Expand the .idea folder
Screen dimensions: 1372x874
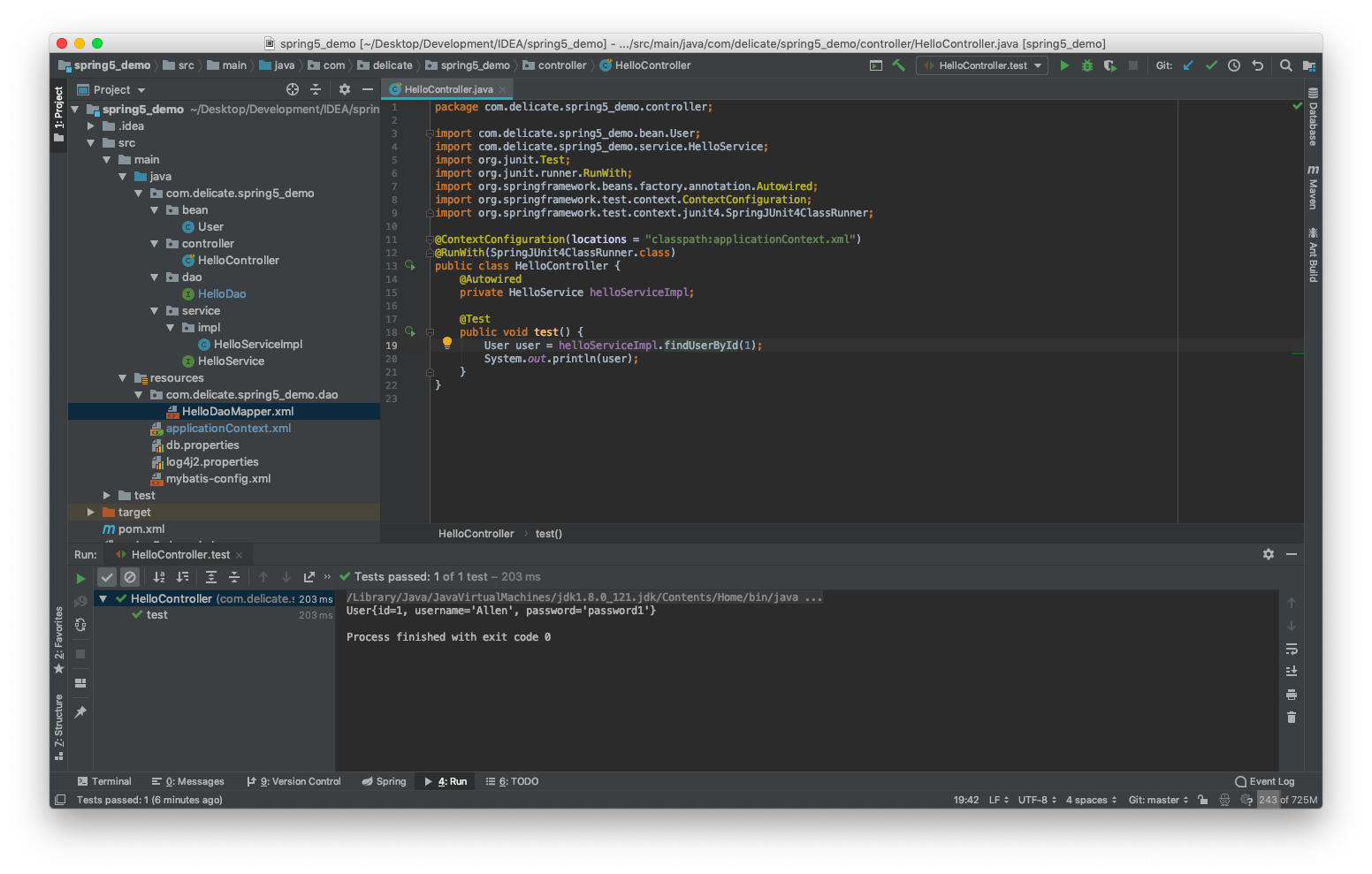point(91,126)
